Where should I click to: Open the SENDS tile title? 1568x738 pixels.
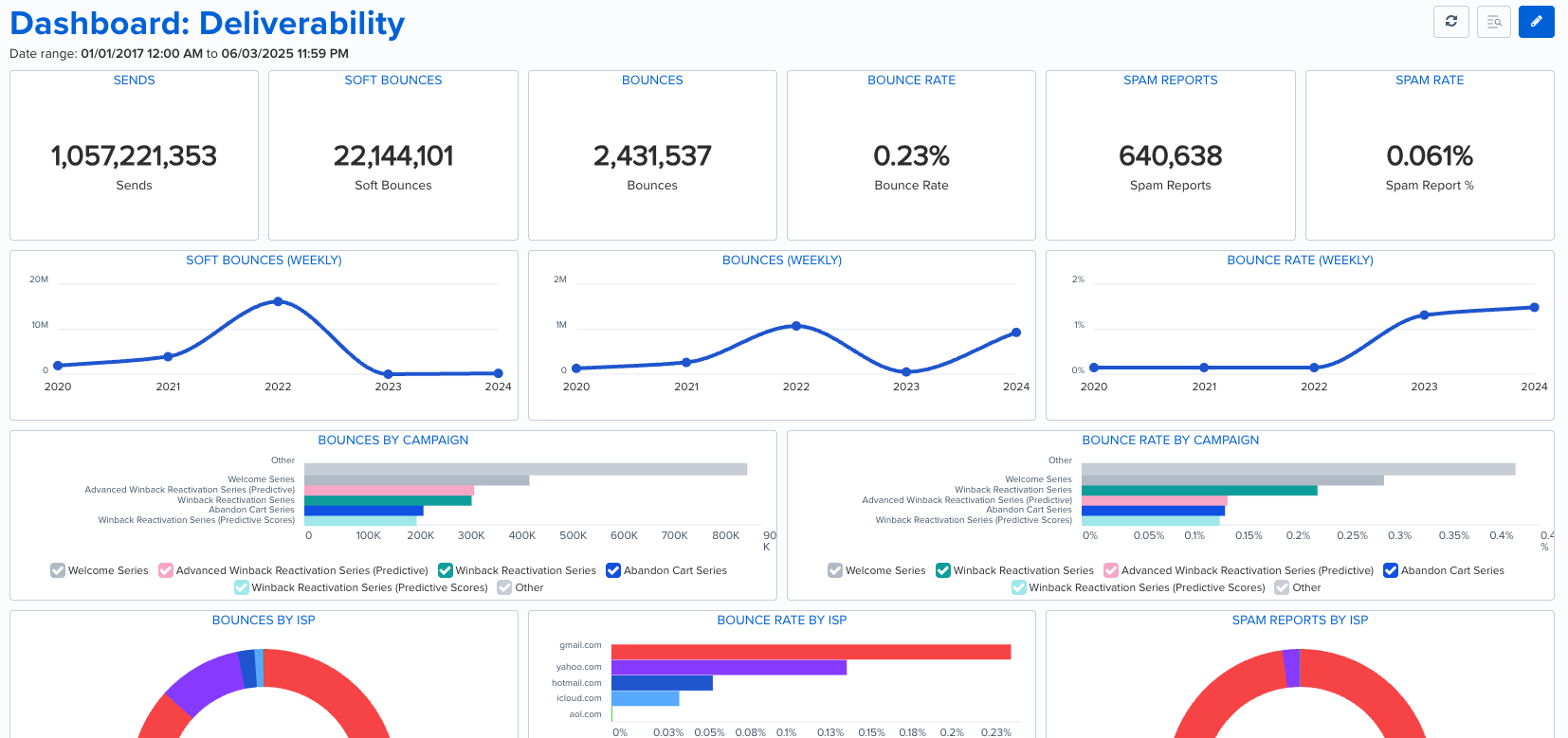pos(134,81)
